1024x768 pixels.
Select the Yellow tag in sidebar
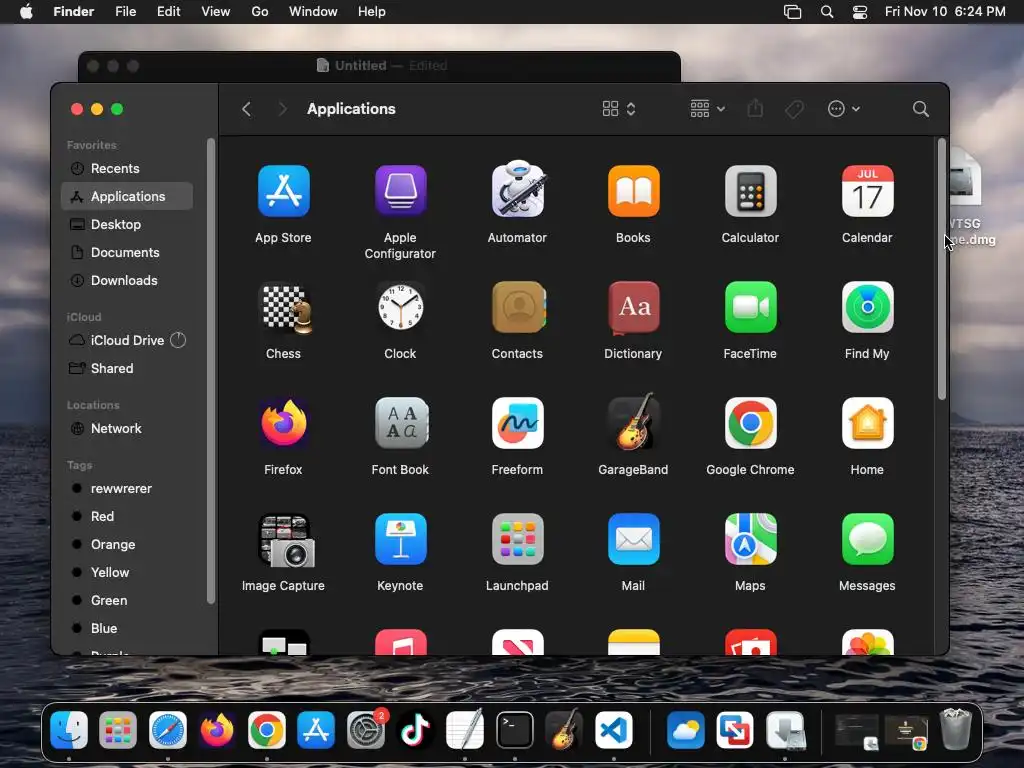[127, 573]
